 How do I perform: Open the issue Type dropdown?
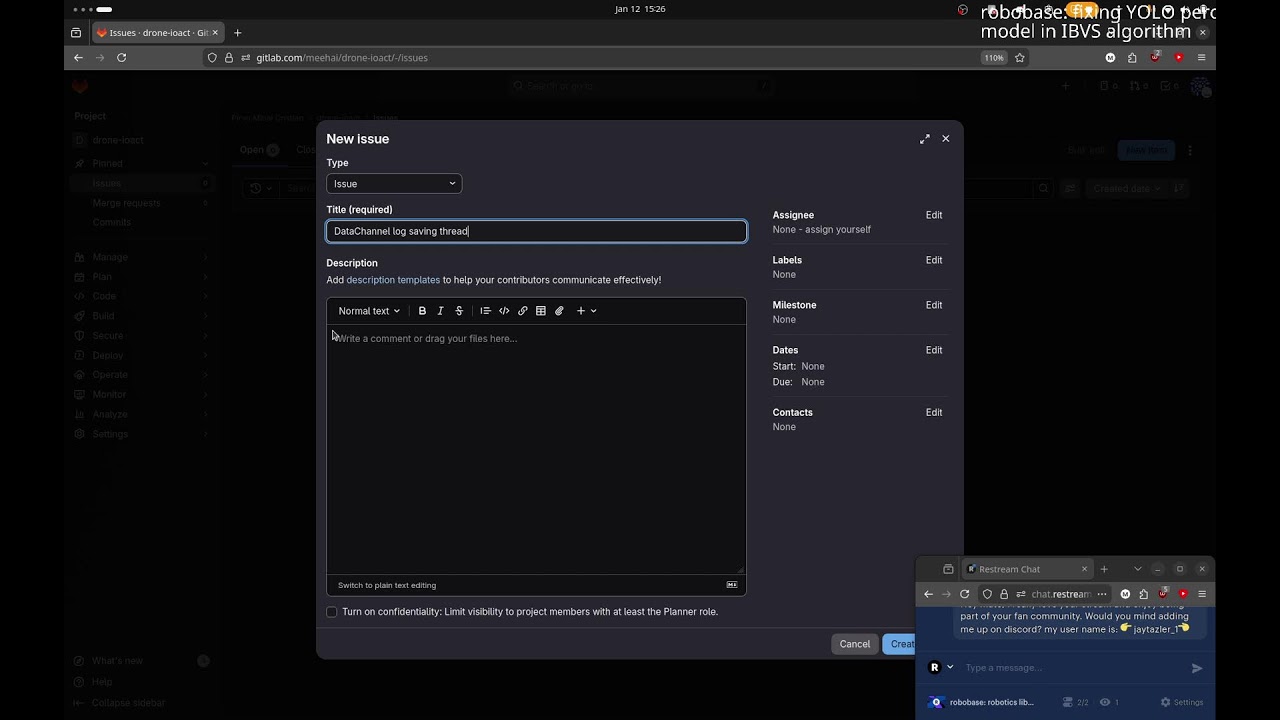394,184
